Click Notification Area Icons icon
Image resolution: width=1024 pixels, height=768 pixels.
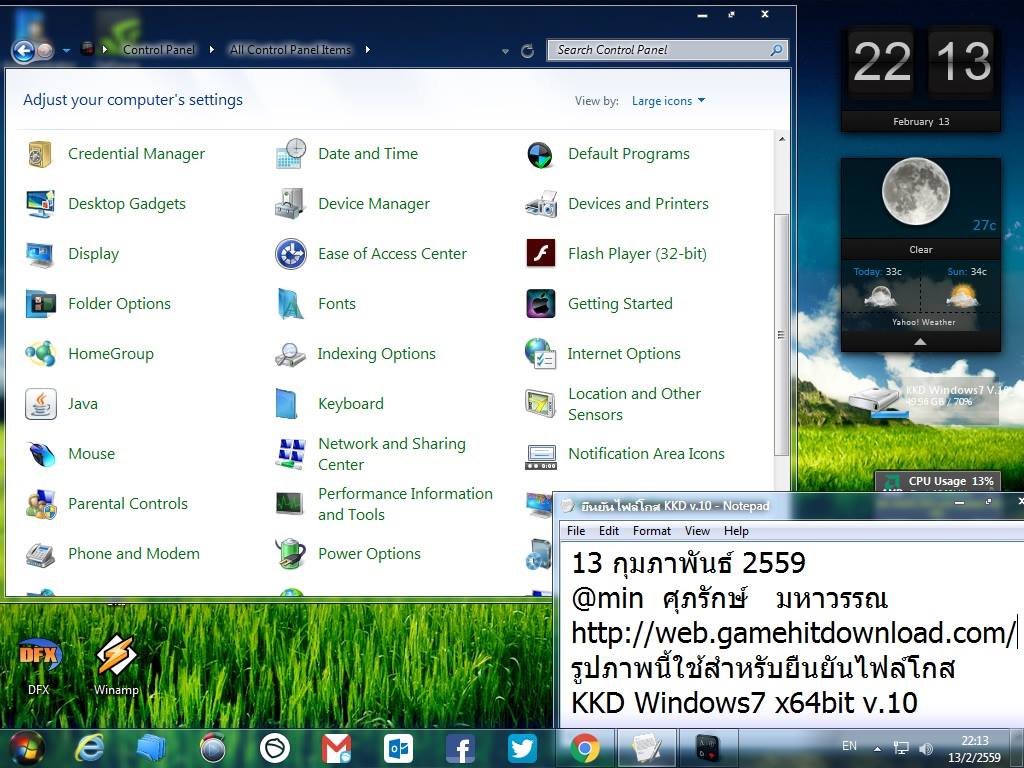541,457
